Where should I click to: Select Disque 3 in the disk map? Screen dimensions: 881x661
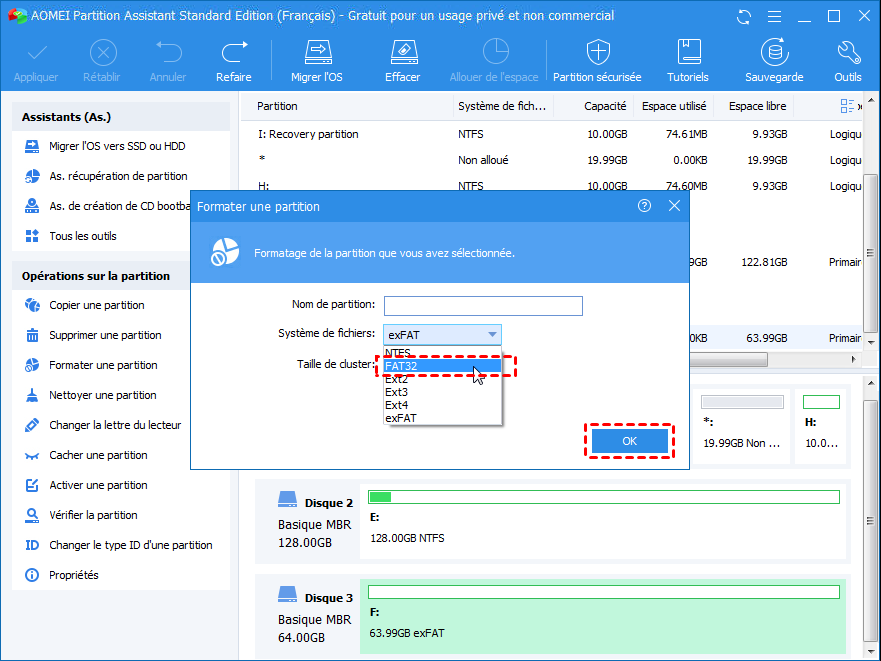[x=307, y=617]
